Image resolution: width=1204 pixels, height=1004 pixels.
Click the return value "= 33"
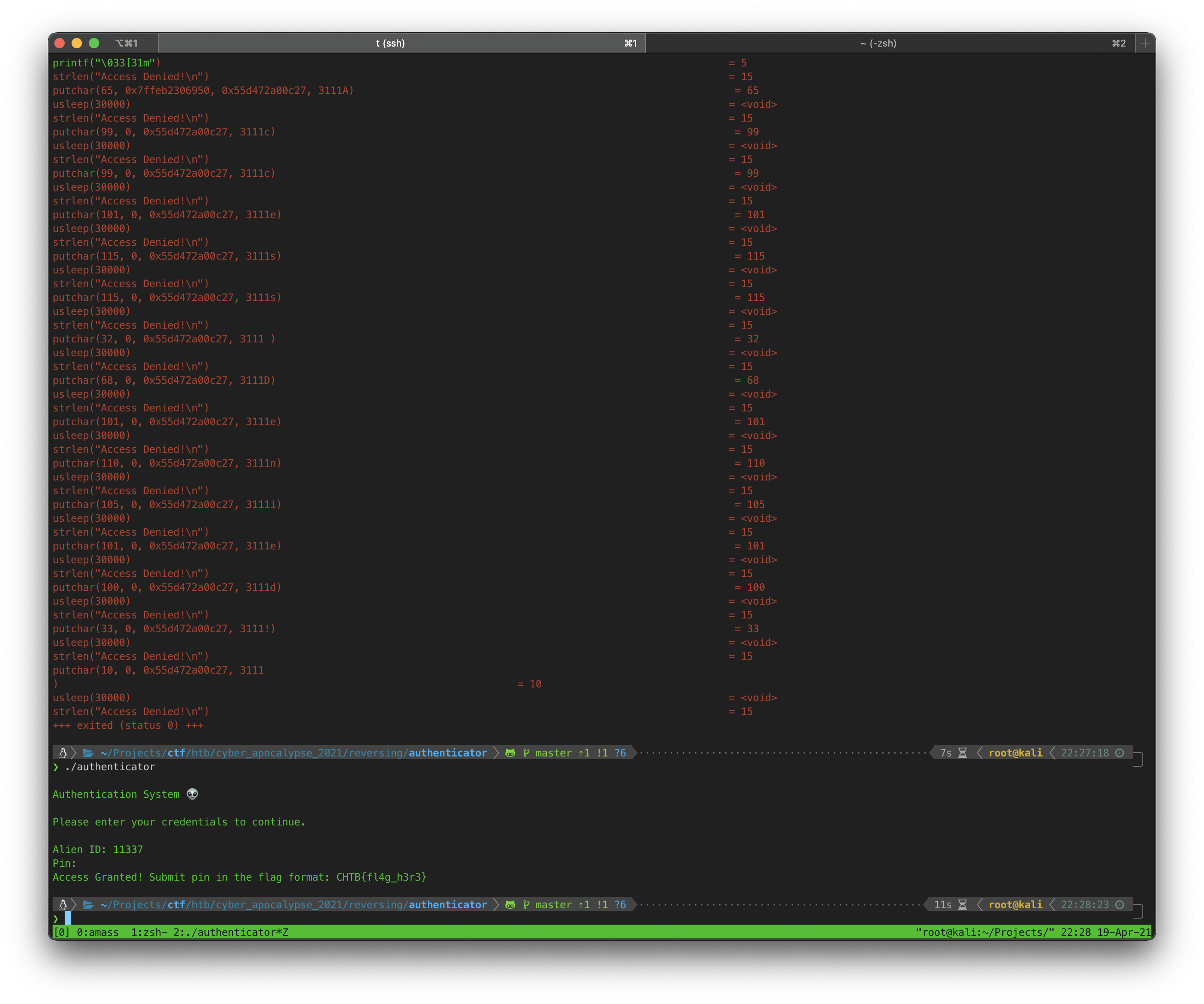tap(746, 628)
